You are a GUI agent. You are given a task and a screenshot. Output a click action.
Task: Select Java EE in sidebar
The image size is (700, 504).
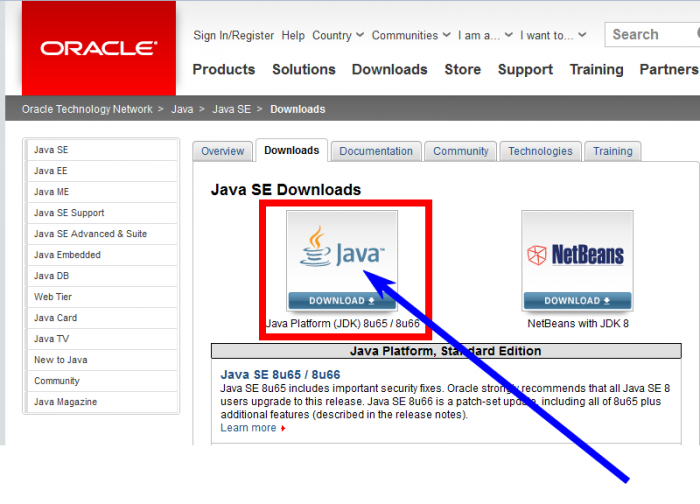[102, 171]
